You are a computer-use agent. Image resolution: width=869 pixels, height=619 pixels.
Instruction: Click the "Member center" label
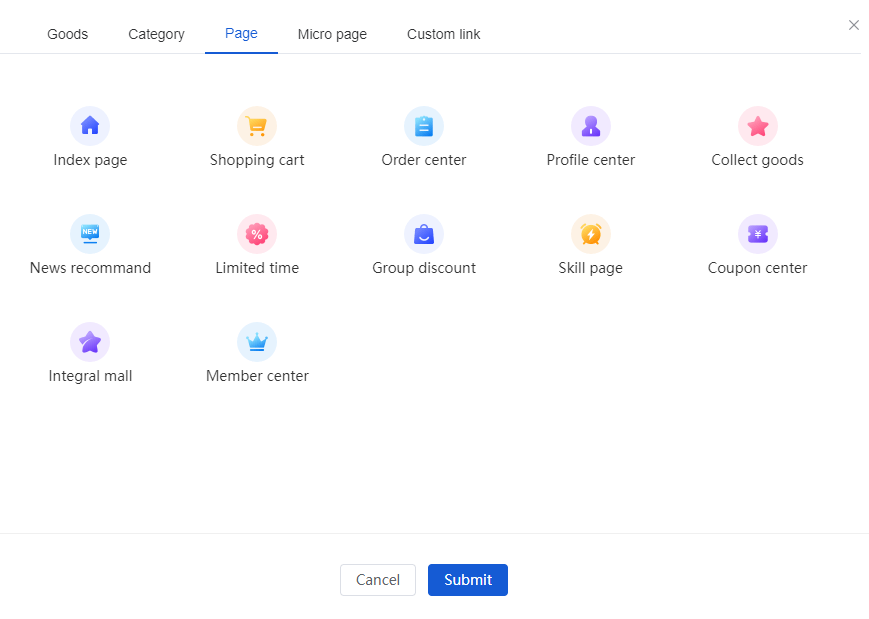257,376
